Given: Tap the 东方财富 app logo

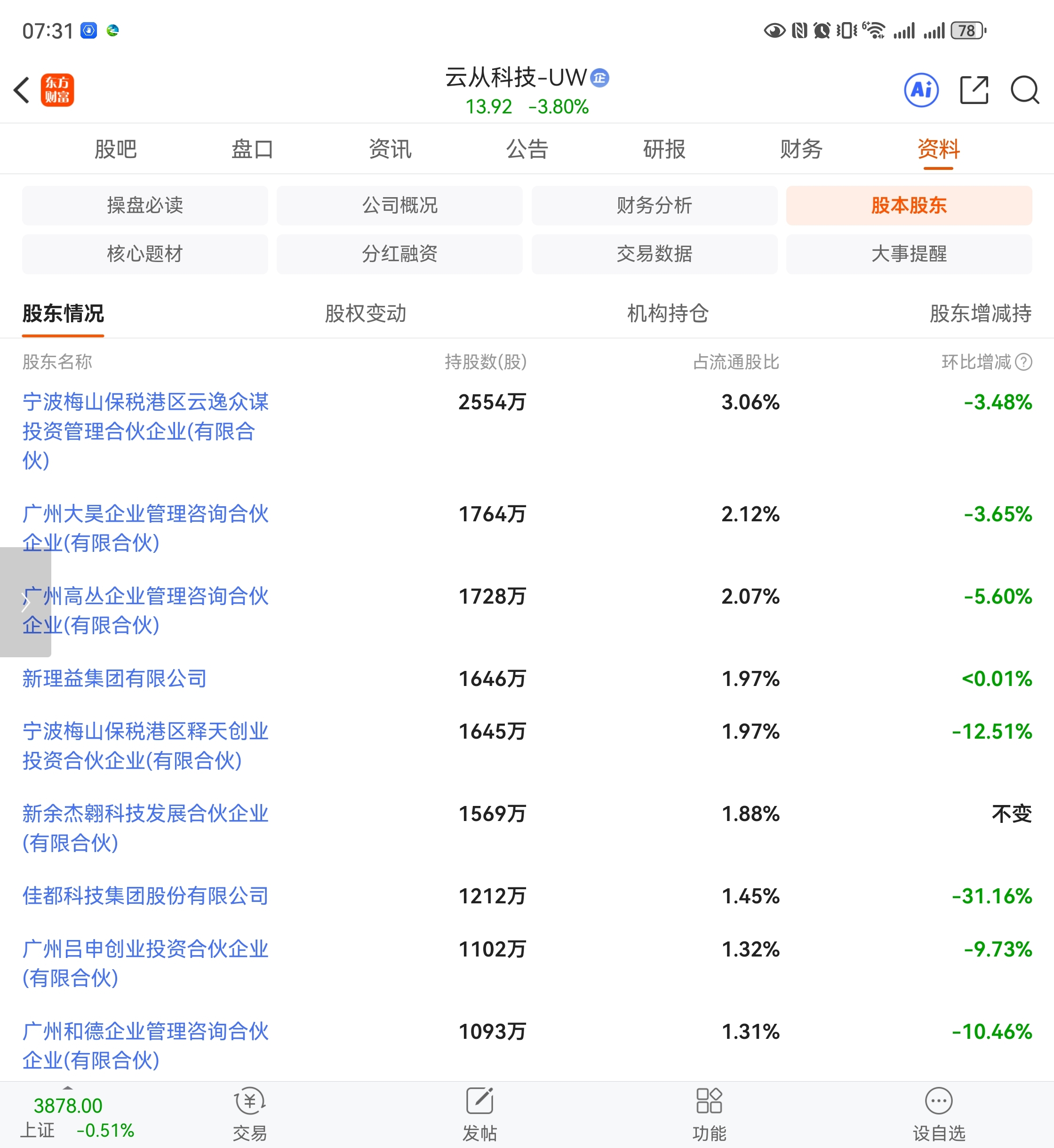Looking at the screenshot, I should point(57,90).
